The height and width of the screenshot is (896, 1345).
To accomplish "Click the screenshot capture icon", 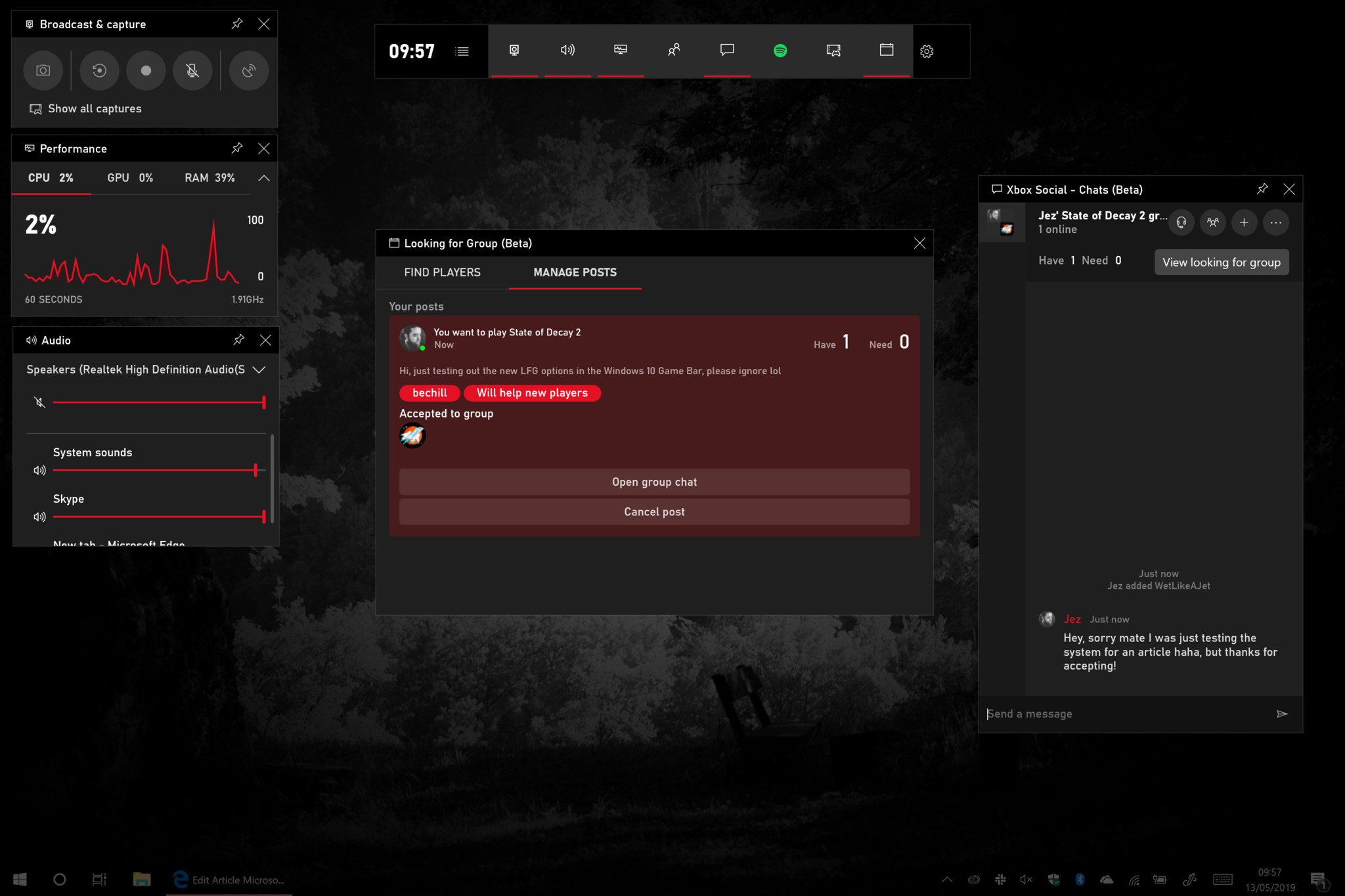I will coord(43,69).
